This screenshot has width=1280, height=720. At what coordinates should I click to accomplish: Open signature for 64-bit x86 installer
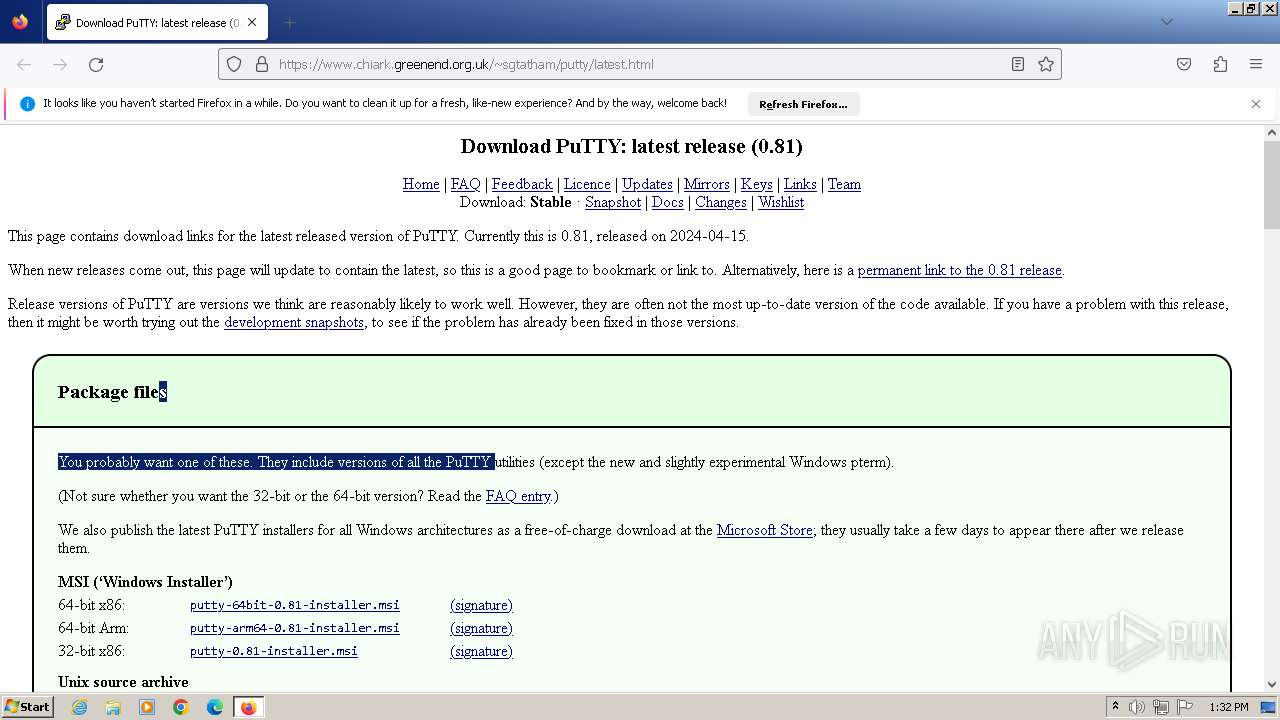481,605
